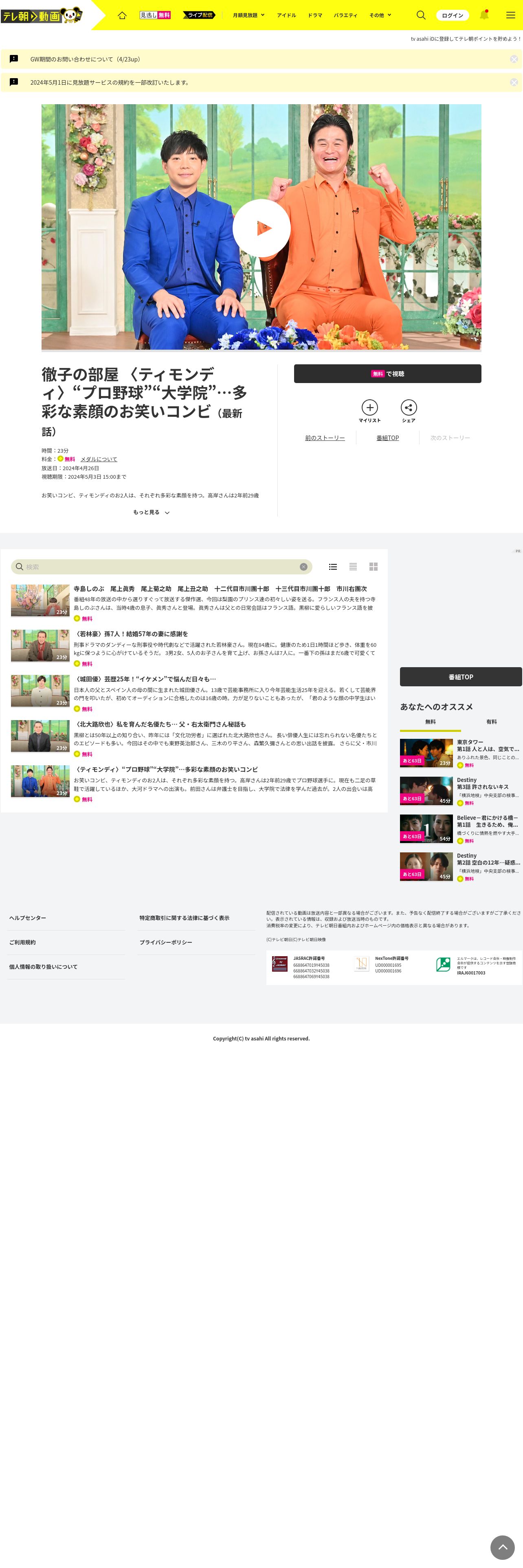Screen dimensions: 523x1568
Task: Click the テレ朝動画 logo
Action: 42,15
